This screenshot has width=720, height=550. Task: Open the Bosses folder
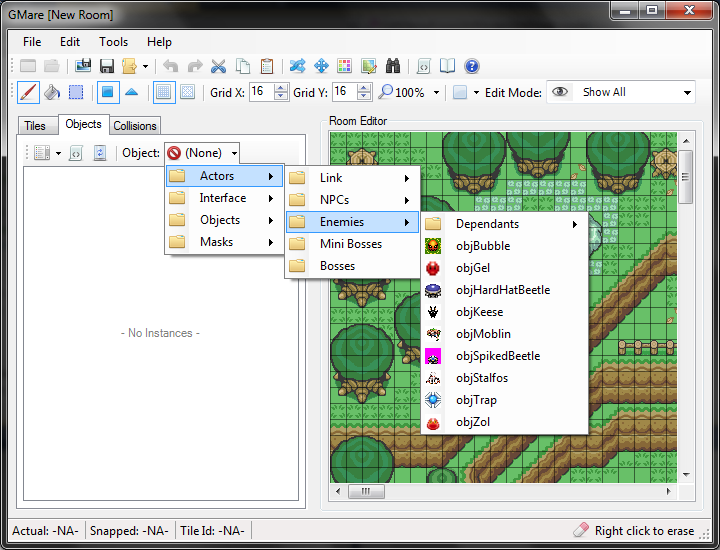[352, 266]
